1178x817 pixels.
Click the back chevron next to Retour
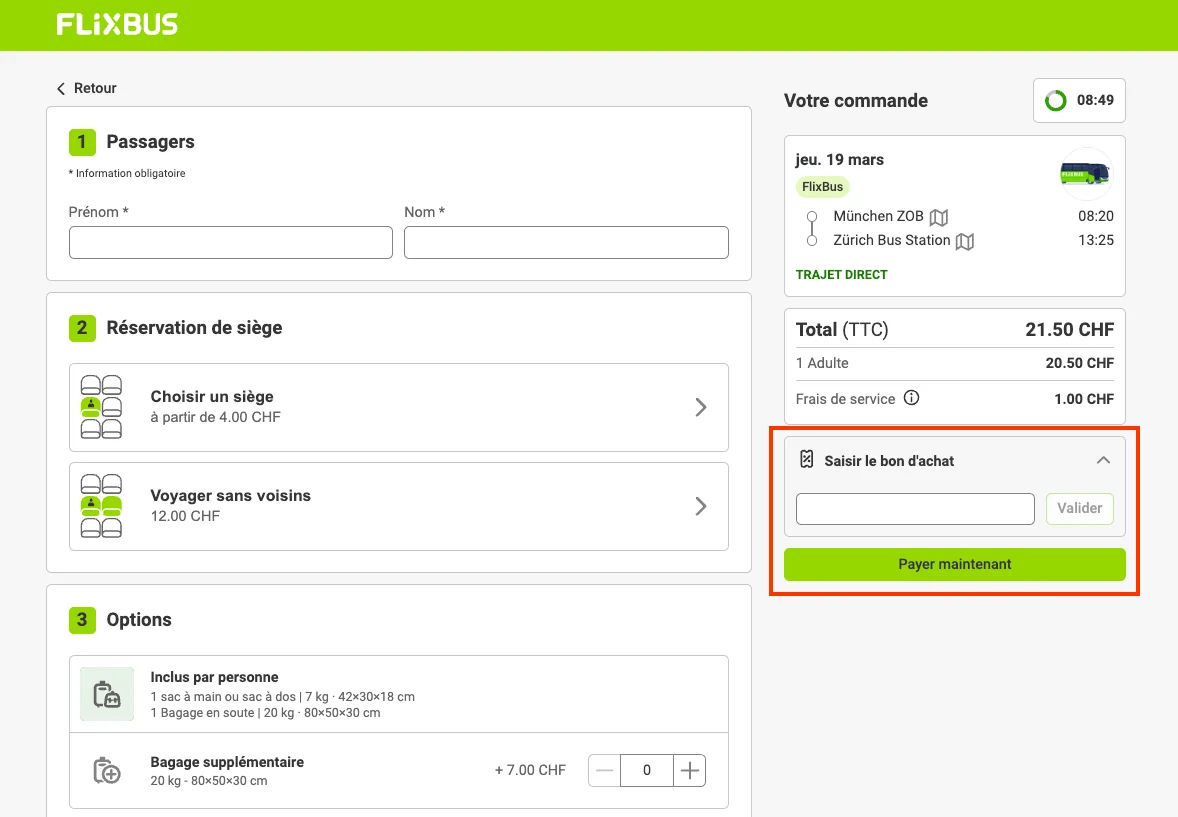pyautogui.click(x=60, y=88)
